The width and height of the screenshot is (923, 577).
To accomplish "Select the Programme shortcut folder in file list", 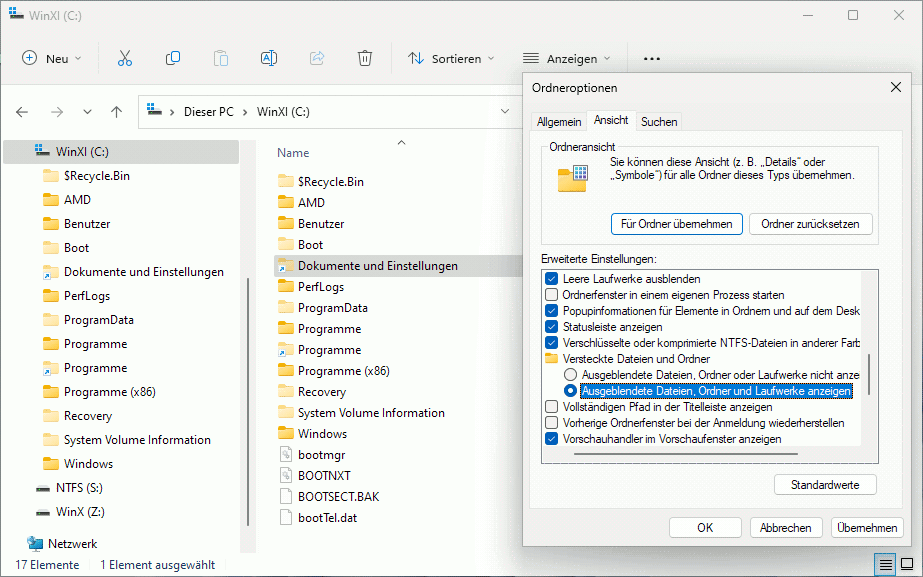I will (329, 350).
